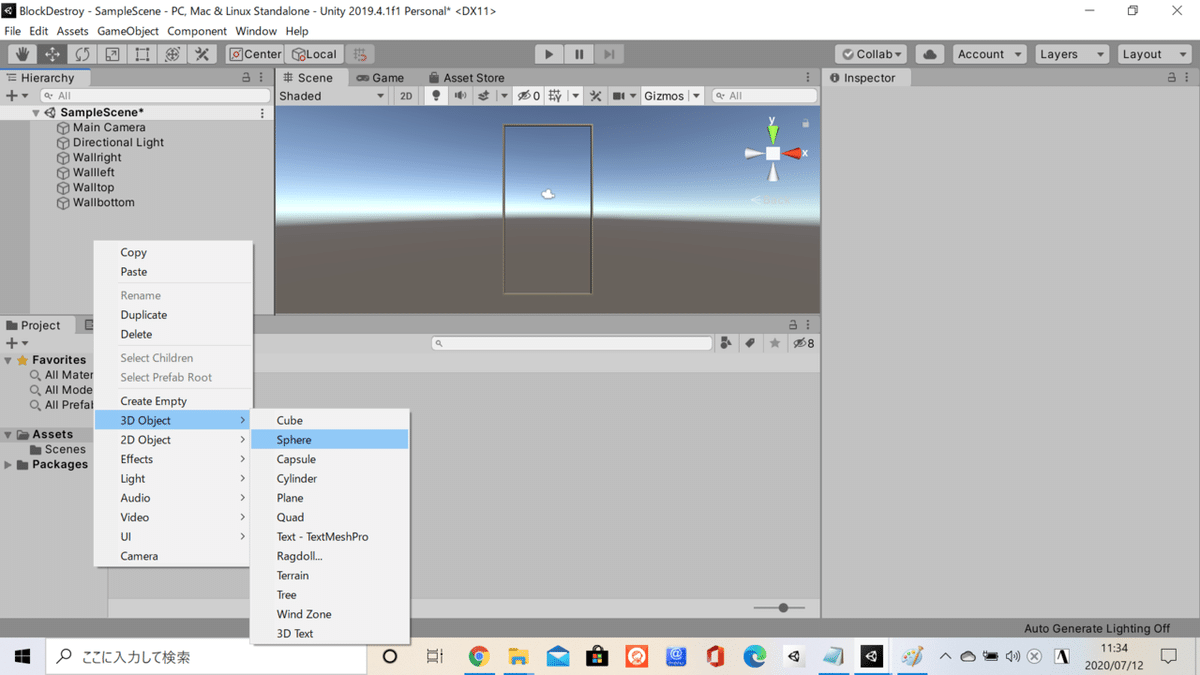Open the Layout dropdown
1200x675 pixels.
[x=1153, y=54]
